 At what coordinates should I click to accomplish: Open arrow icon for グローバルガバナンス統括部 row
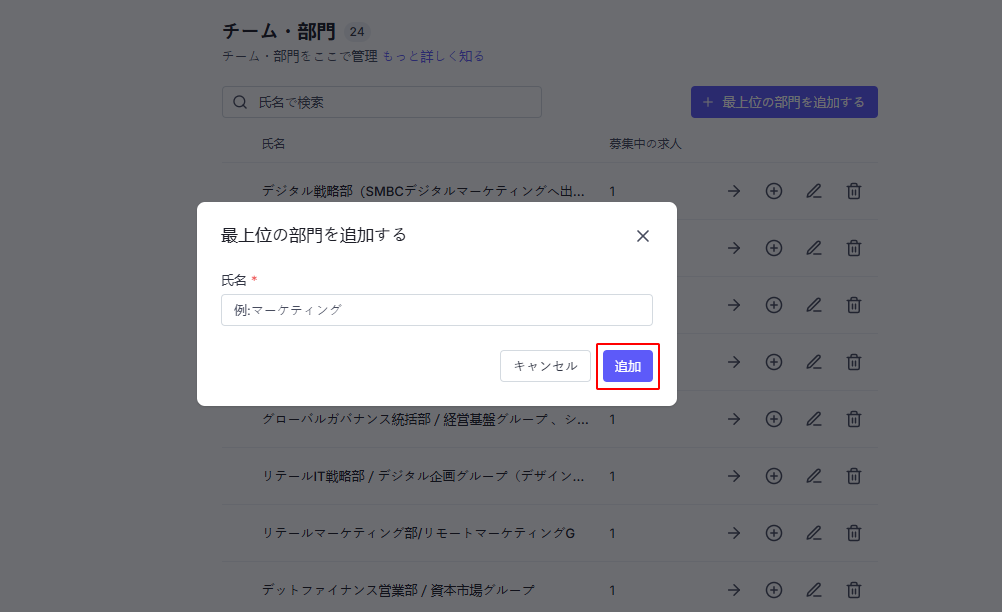(x=734, y=419)
